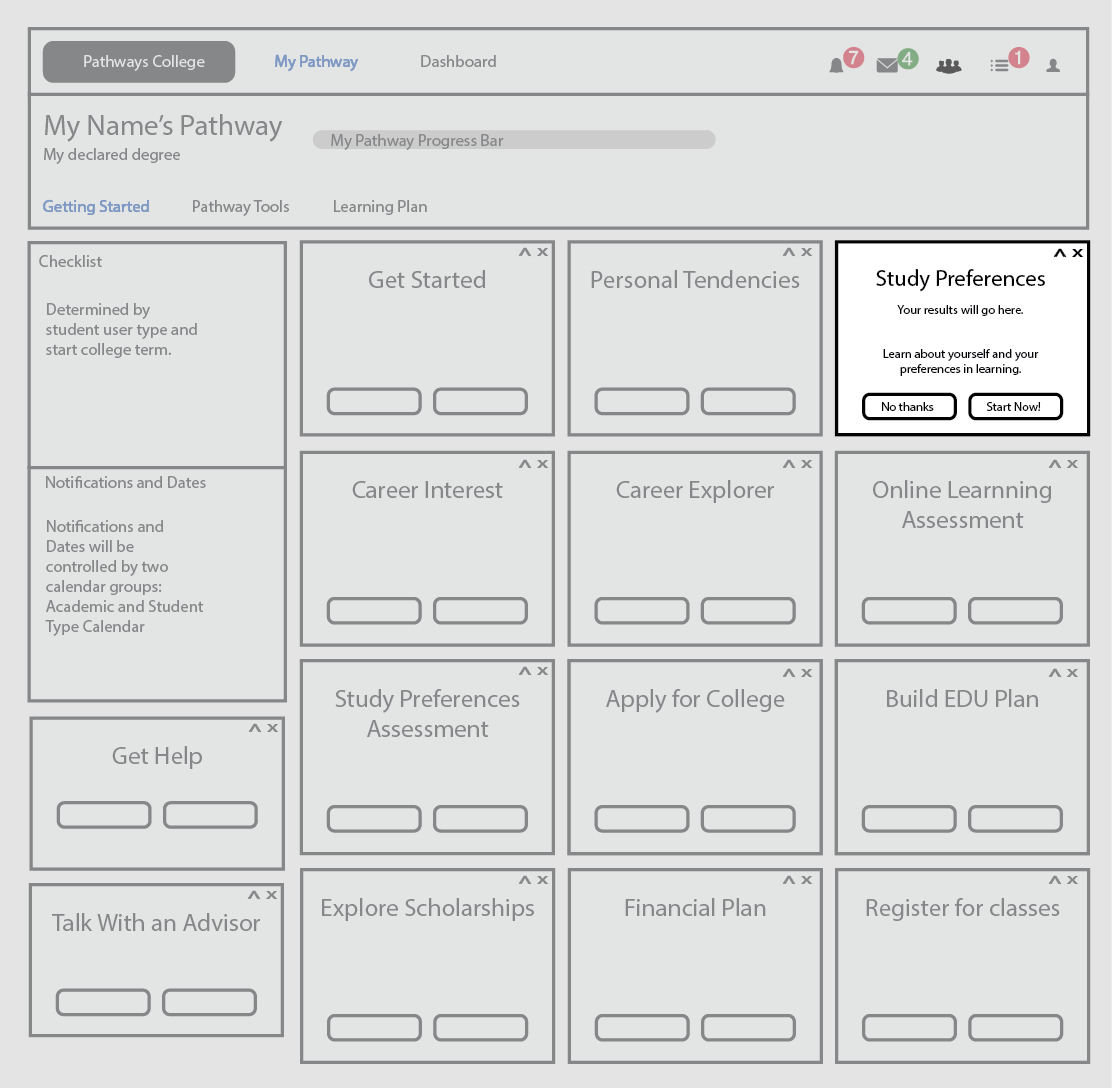Click the No thanks button
This screenshot has width=1113, height=1088.
[x=909, y=406]
